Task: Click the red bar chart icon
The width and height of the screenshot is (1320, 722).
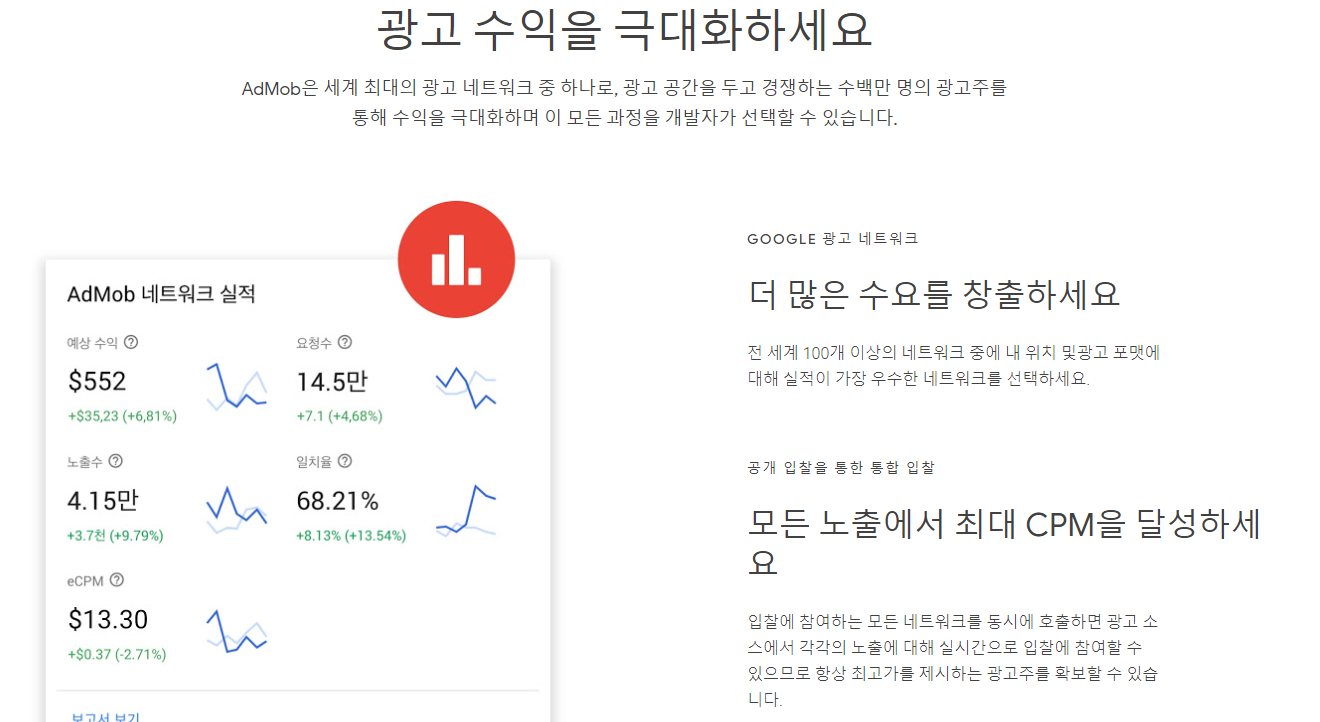Action: pyautogui.click(x=456, y=259)
